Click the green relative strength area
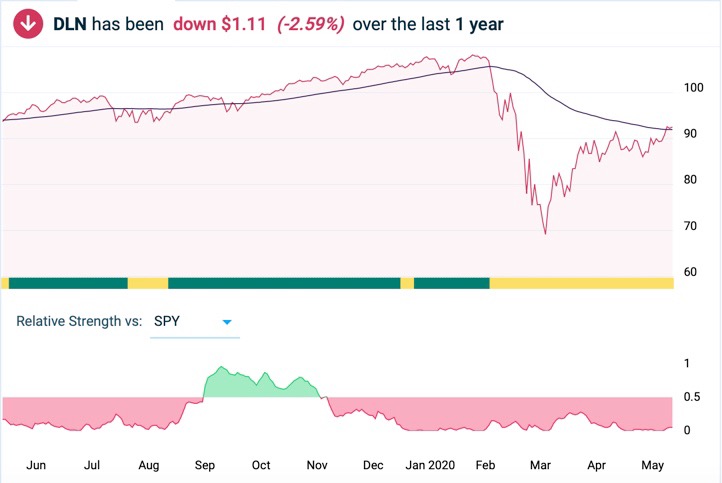722x483 pixels. (260, 385)
